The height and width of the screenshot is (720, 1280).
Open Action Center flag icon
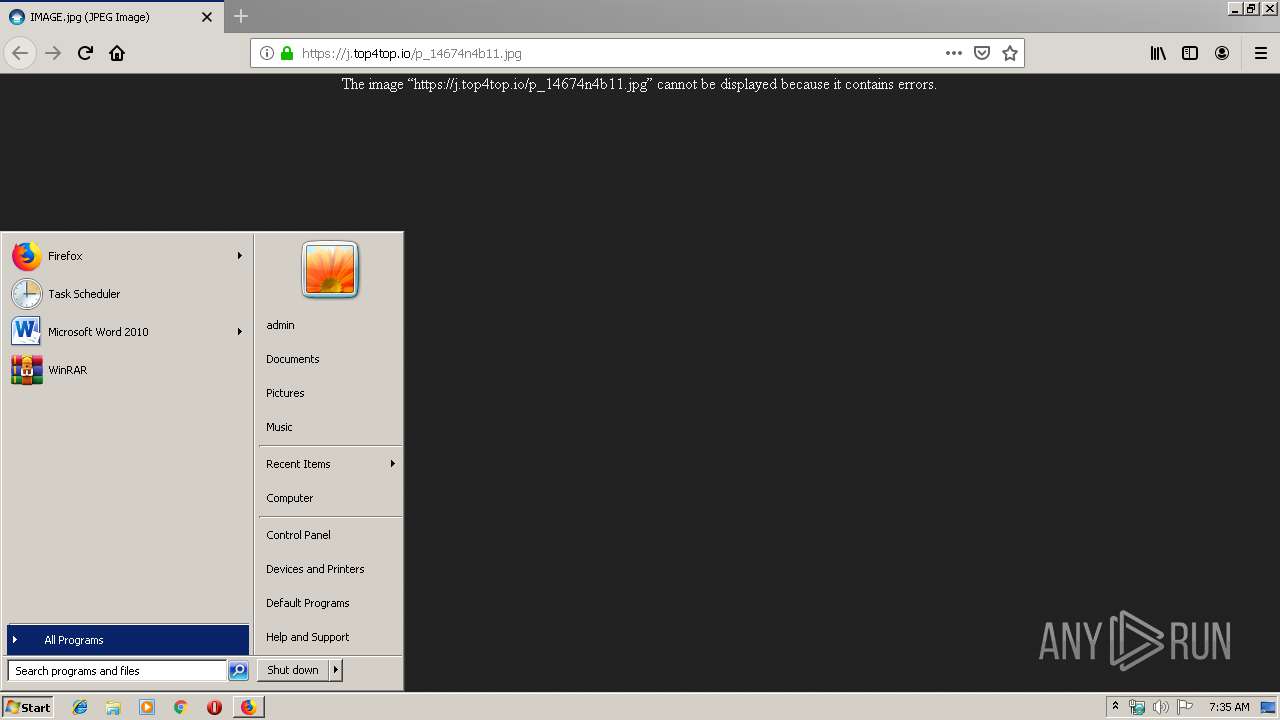coord(1185,707)
